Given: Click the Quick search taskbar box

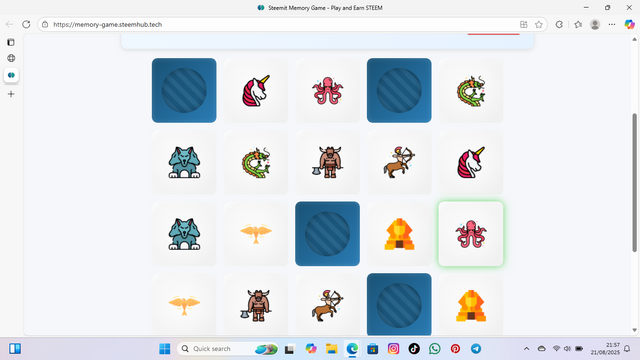Looking at the screenshot, I should [228, 349].
